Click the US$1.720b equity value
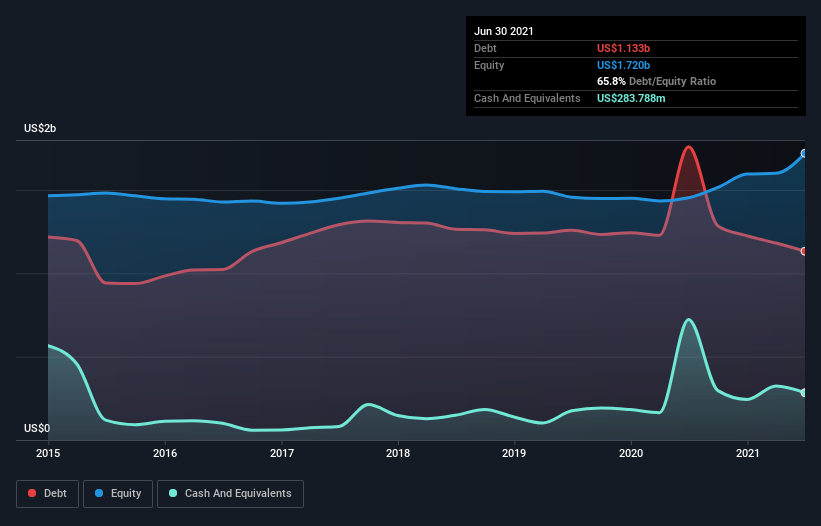 pos(623,65)
